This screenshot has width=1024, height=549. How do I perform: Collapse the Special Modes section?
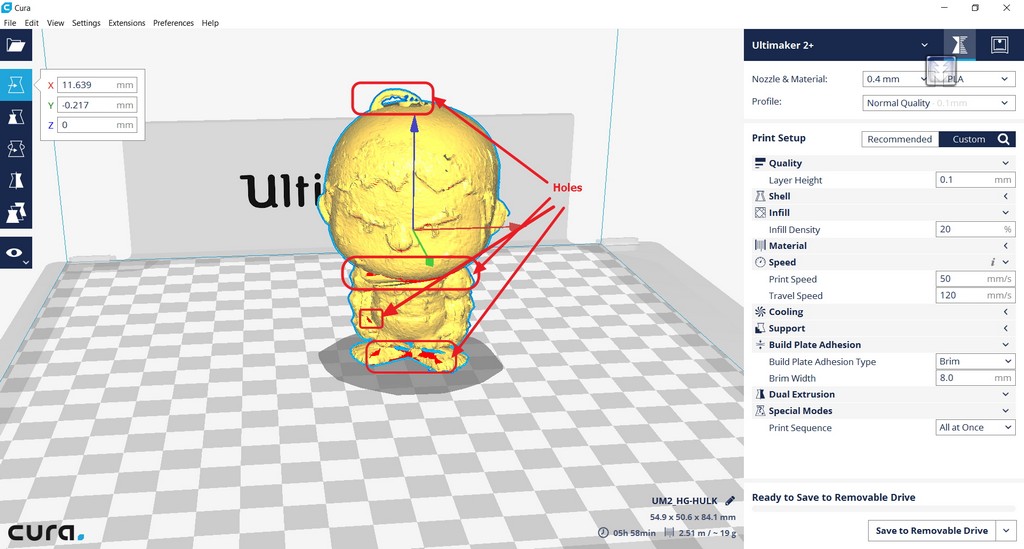pyautogui.click(x=1006, y=411)
